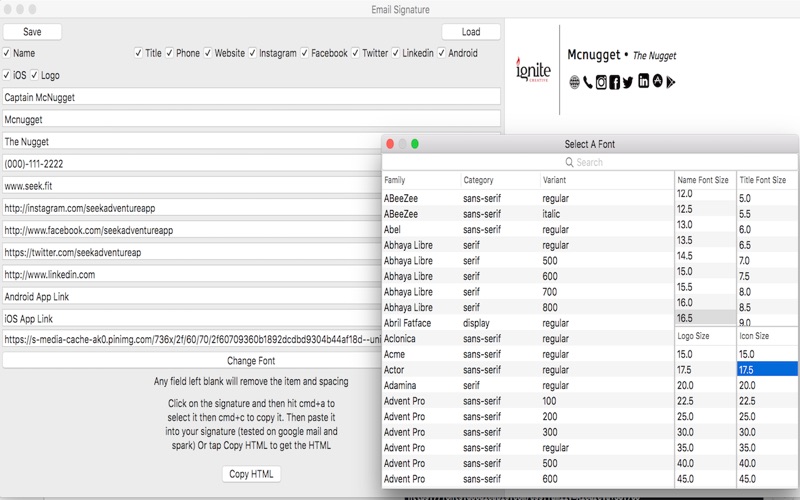Click the App Store icon in preview
Screen dimensions: 800x500
[657, 81]
